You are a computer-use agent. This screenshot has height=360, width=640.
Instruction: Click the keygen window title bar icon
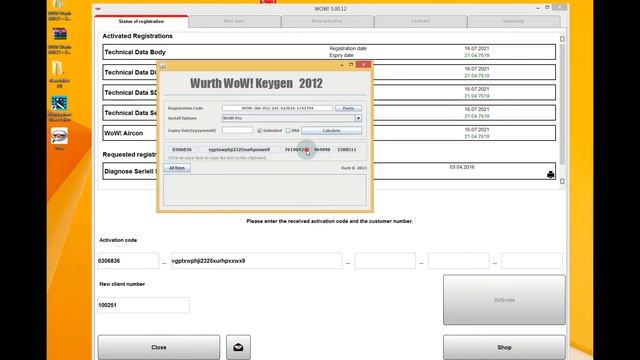163,66
